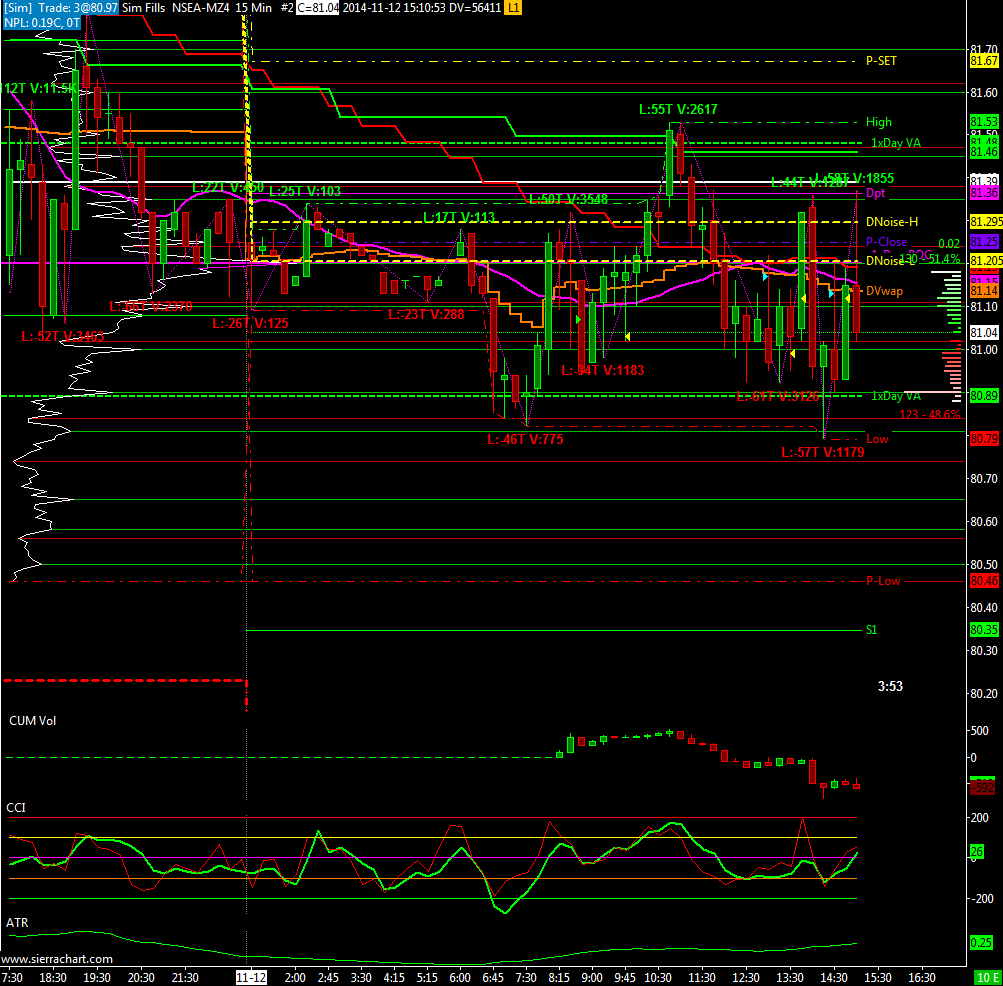Click the L:-46T V:775 swing label

click(x=525, y=440)
